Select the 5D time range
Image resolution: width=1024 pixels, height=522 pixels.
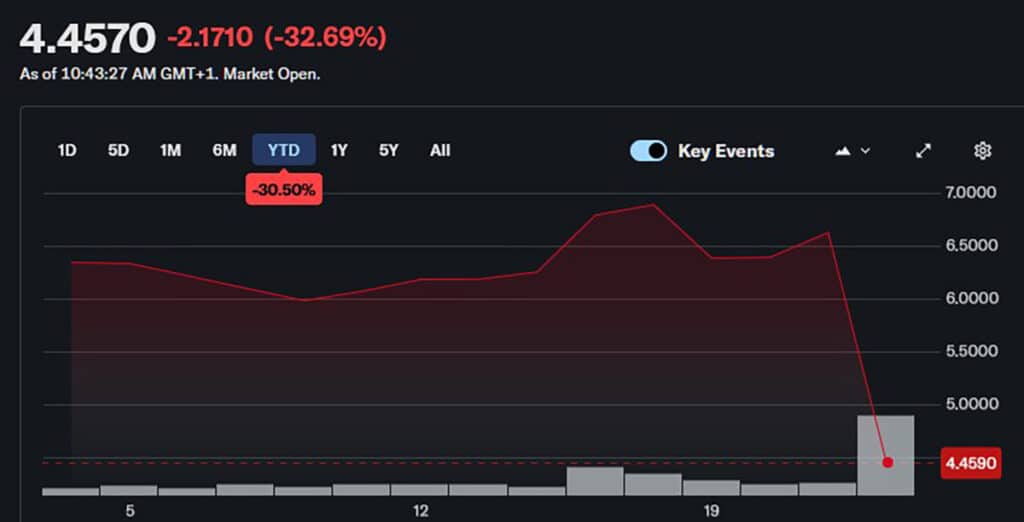coord(118,150)
